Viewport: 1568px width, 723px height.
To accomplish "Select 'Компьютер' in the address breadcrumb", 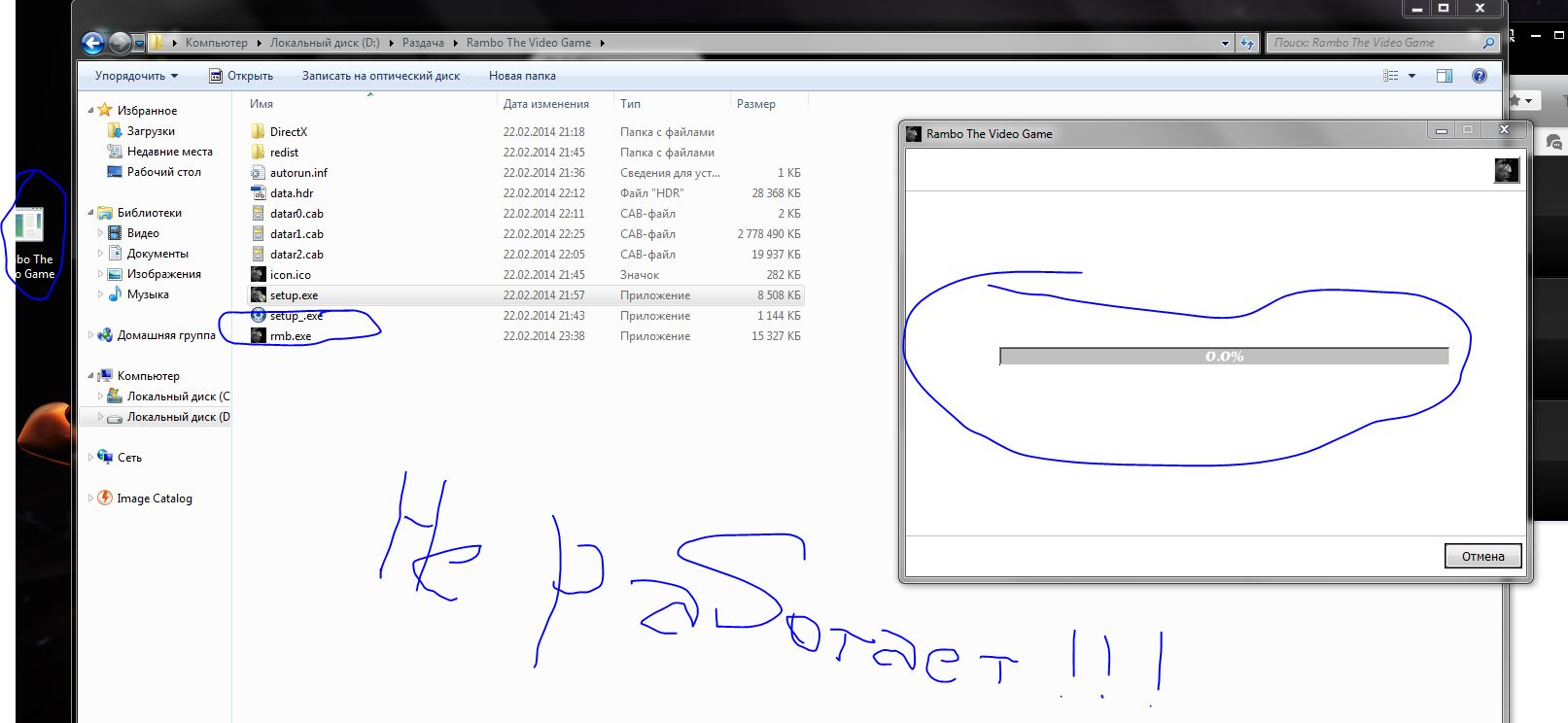I will [x=216, y=43].
